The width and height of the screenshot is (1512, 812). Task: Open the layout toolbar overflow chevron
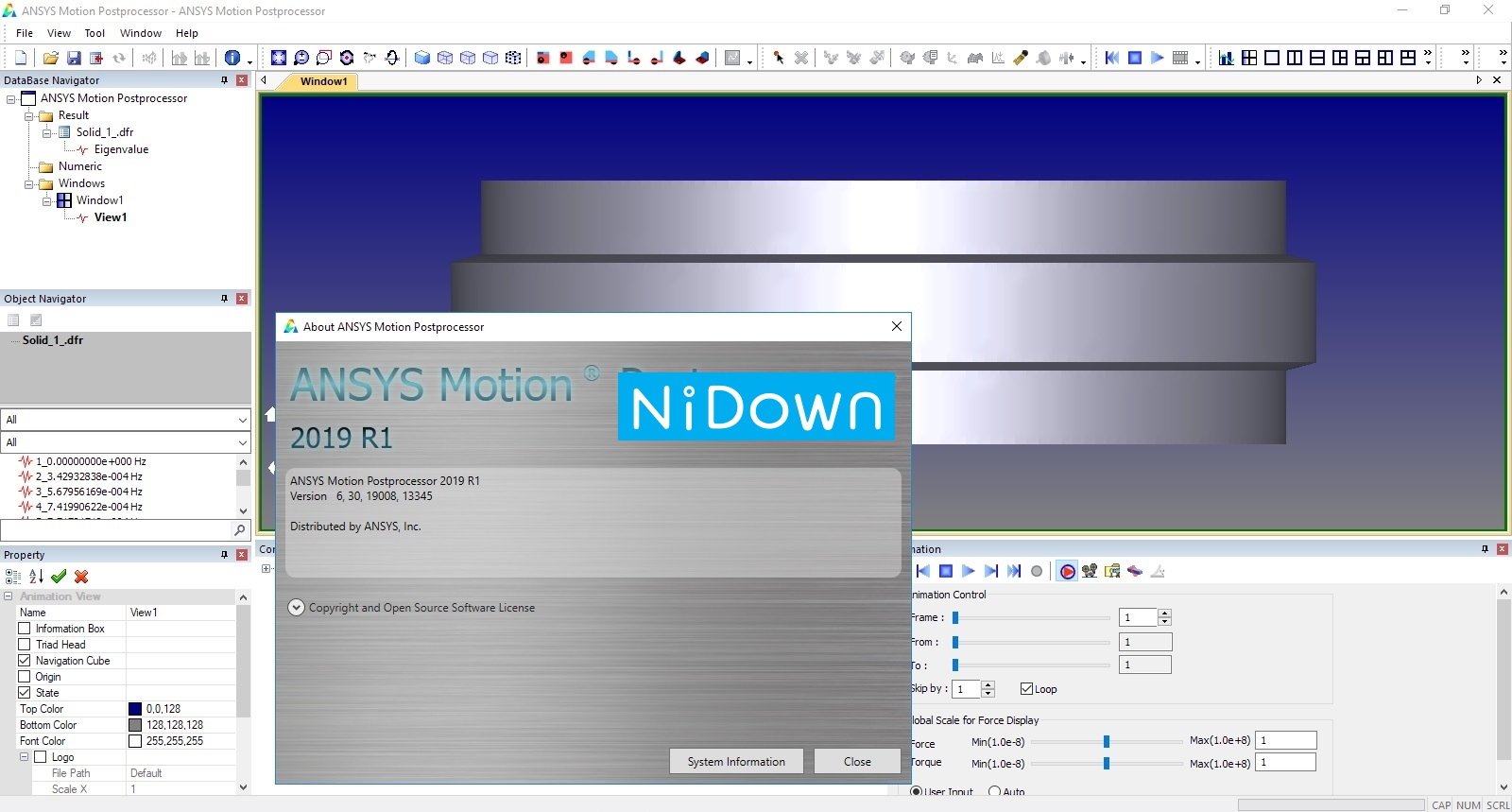click(x=1428, y=58)
